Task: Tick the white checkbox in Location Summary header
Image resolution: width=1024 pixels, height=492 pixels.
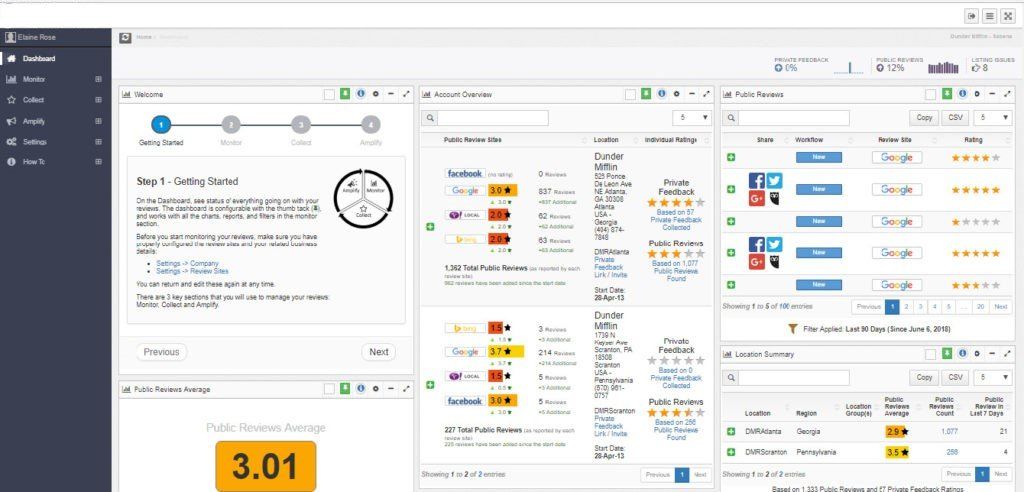Action: tap(931, 353)
